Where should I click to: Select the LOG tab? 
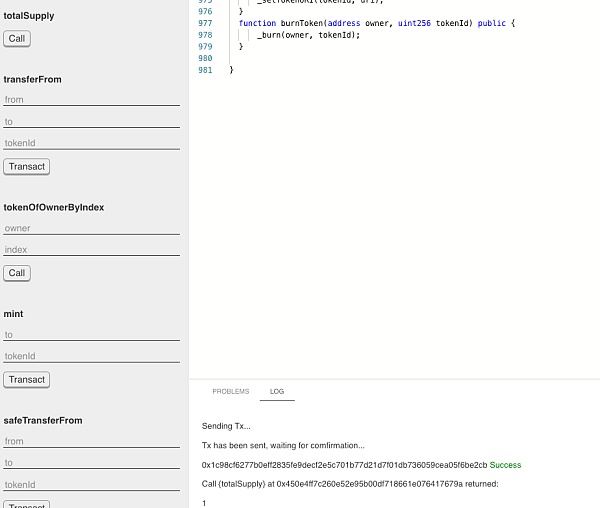(277, 391)
